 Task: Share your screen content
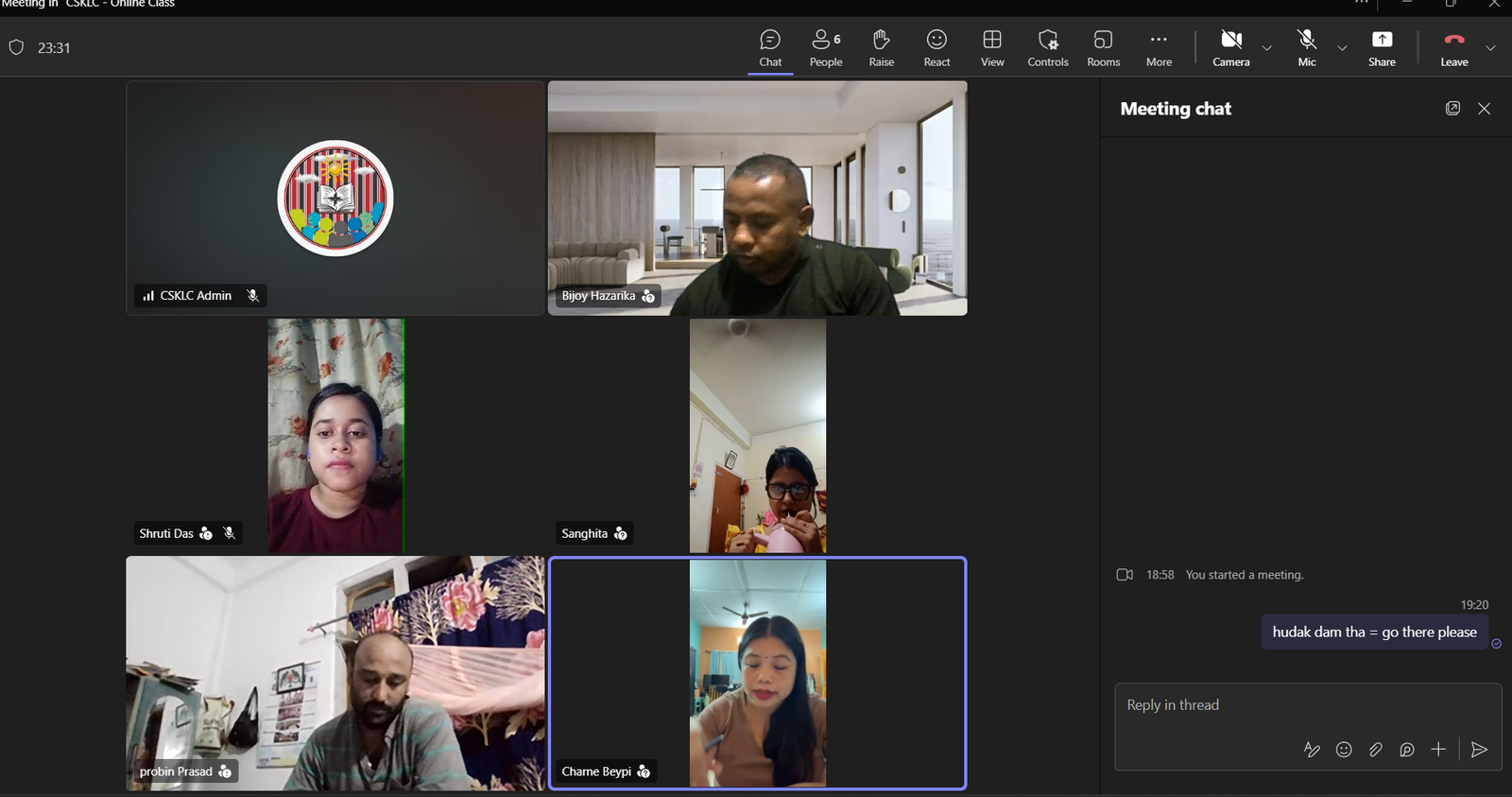[1382, 48]
